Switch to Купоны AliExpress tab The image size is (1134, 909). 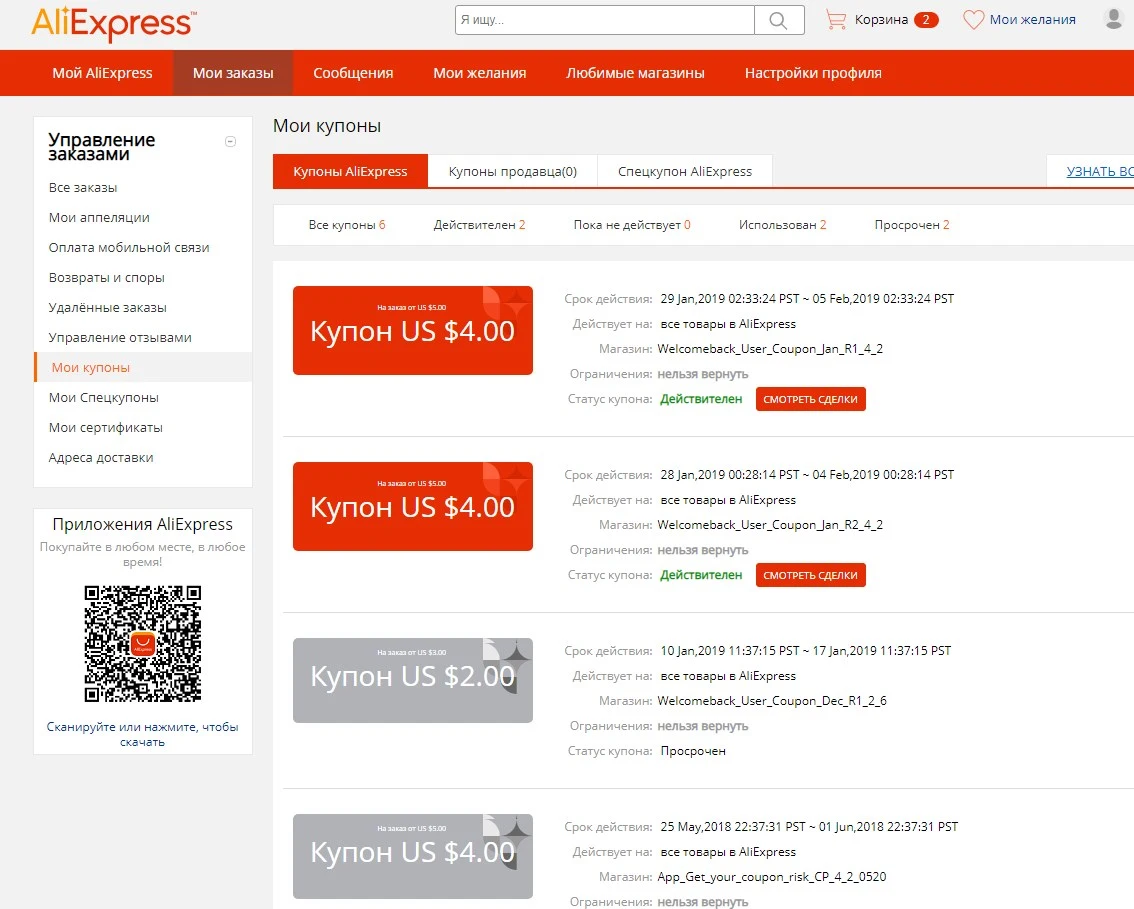pos(350,171)
